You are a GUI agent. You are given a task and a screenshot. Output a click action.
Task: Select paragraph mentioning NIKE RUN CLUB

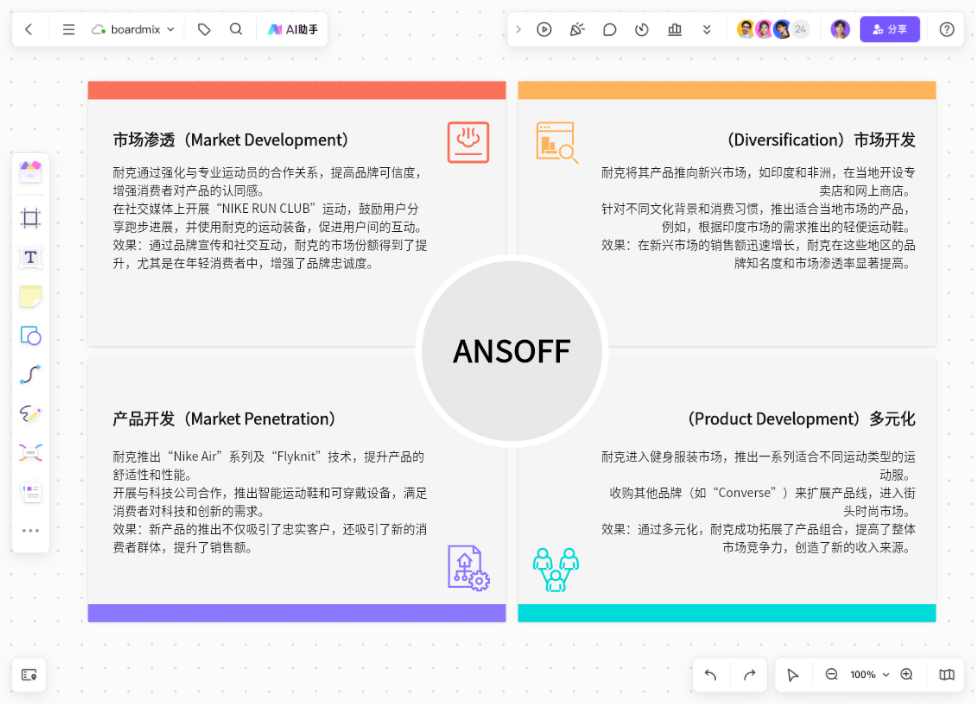(269, 218)
